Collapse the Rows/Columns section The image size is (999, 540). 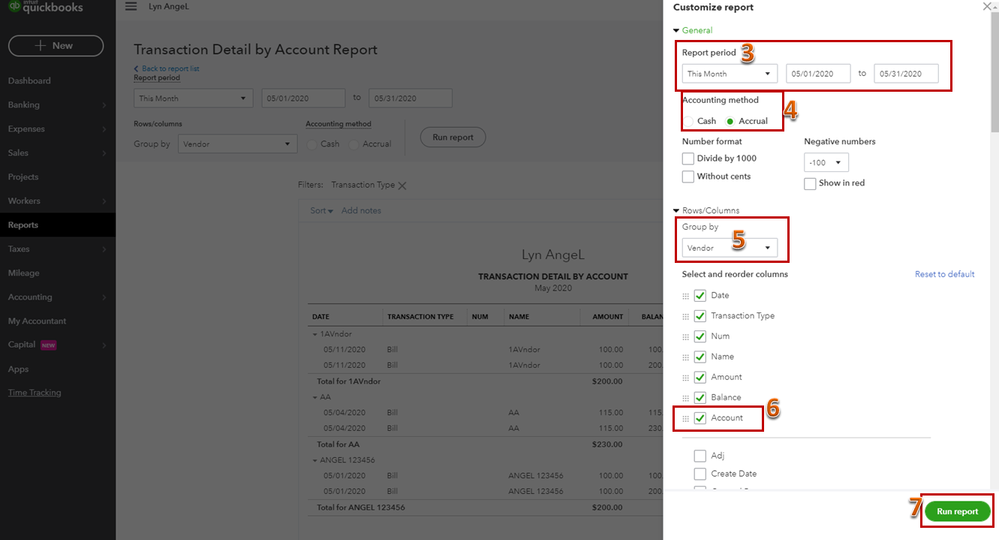pos(676,211)
